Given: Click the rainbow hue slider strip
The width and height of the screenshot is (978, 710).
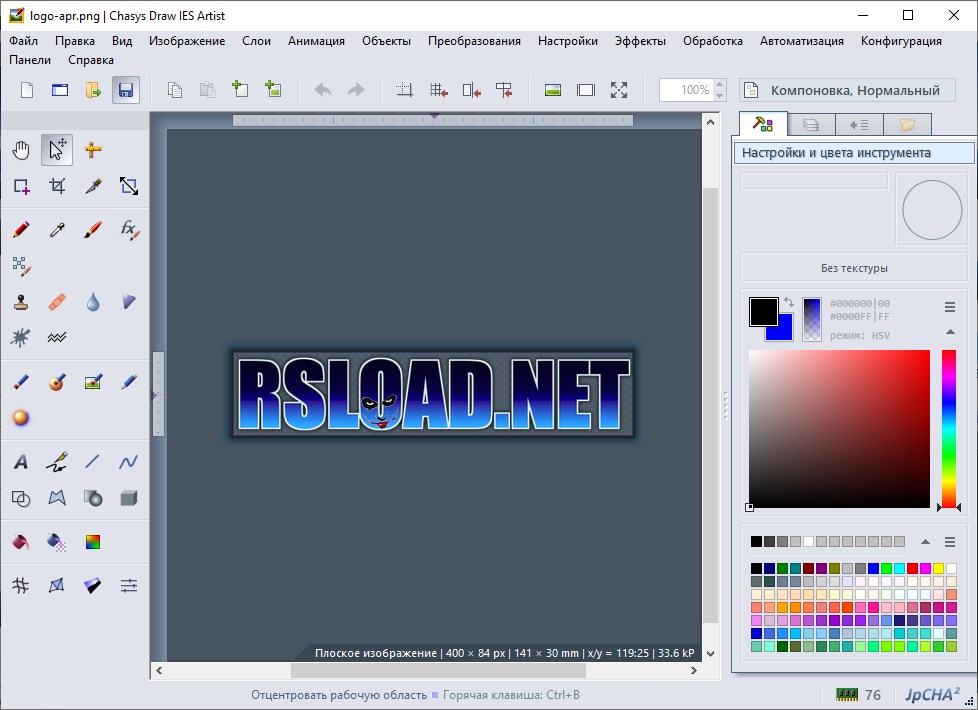Looking at the screenshot, I should click(948, 429).
